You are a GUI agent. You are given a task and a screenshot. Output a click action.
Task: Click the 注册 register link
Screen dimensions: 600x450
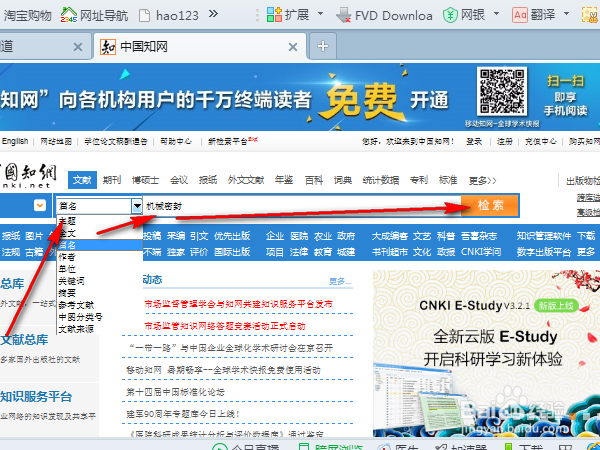pyautogui.click(x=505, y=142)
